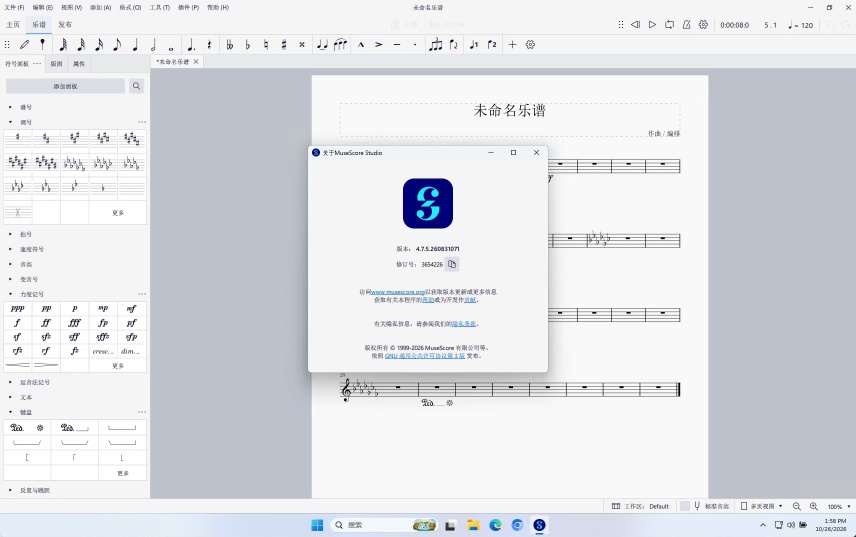Open playback settings gear
The width and height of the screenshot is (856, 537).
point(703,25)
